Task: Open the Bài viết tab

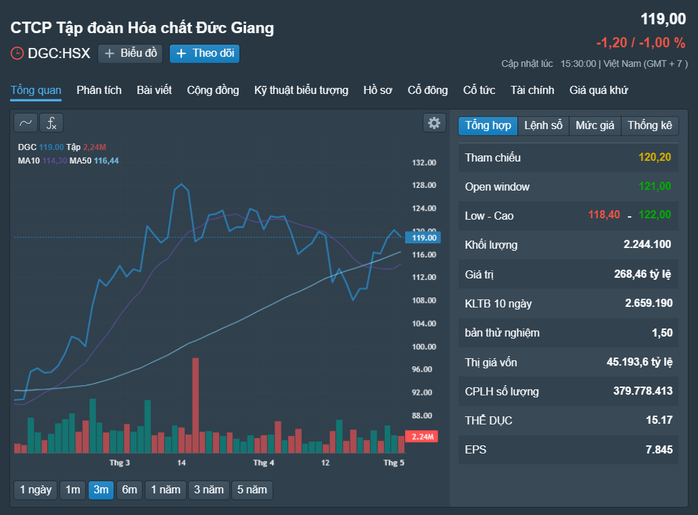Action: [x=154, y=90]
